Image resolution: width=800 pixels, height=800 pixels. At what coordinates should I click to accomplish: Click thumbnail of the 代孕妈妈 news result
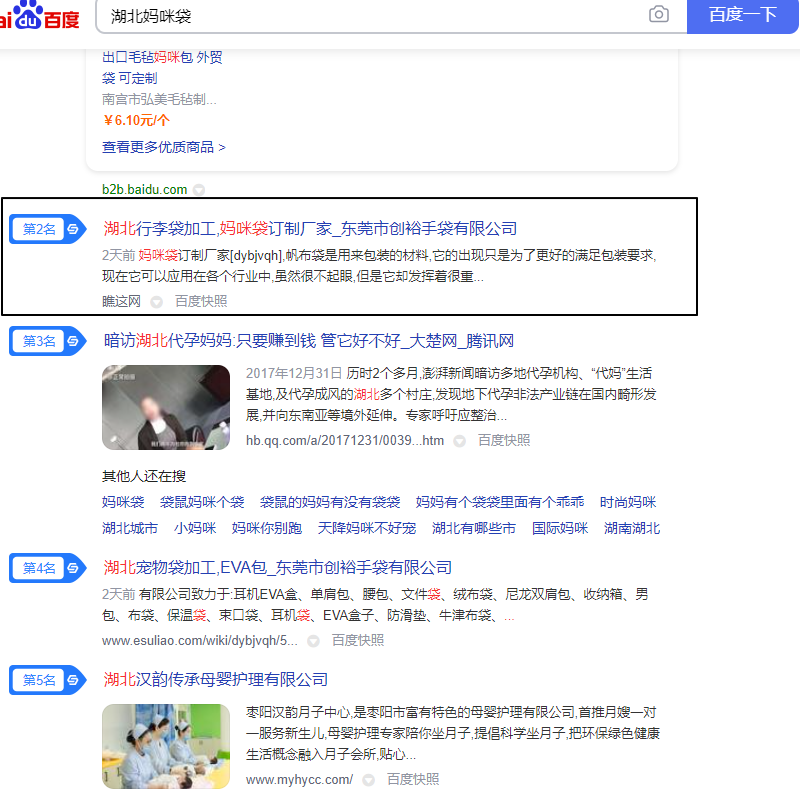click(166, 407)
